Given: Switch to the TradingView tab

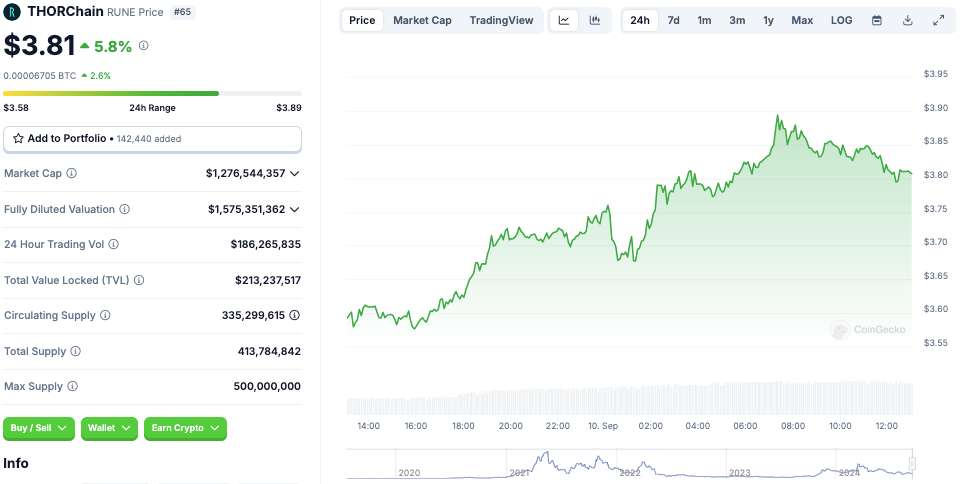Looking at the screenshot, I should pos(501,20).
